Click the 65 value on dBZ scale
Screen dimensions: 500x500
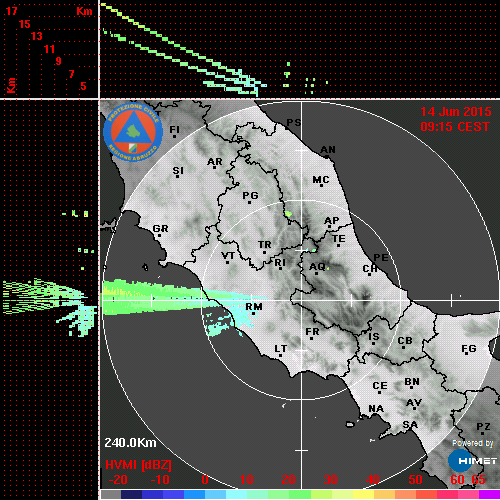click(x=479, y=480)
